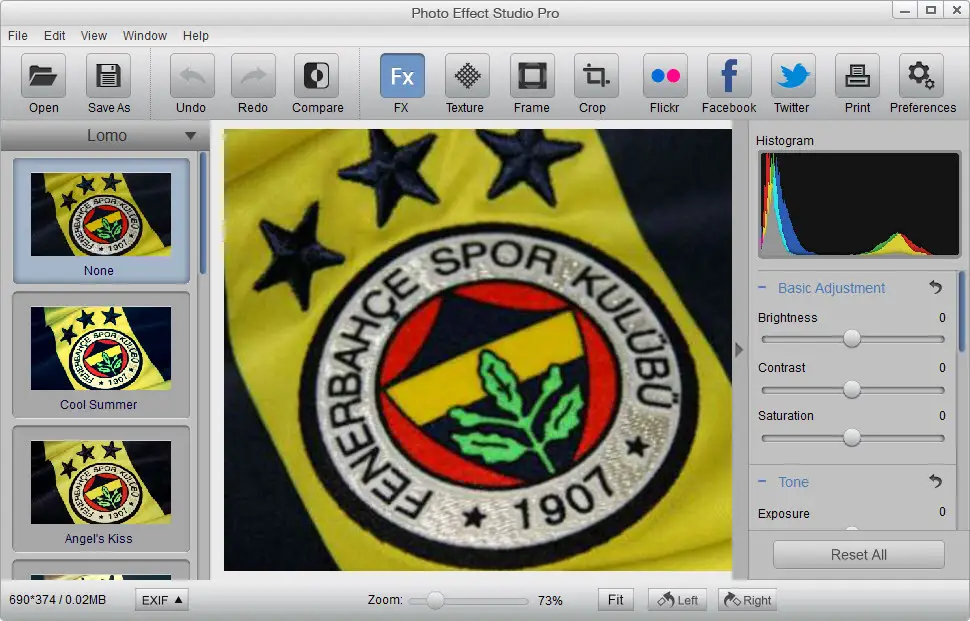This screenshot has width=970, height=621.
Task: Open Preferences gear icon
Action: pos(921,76)
